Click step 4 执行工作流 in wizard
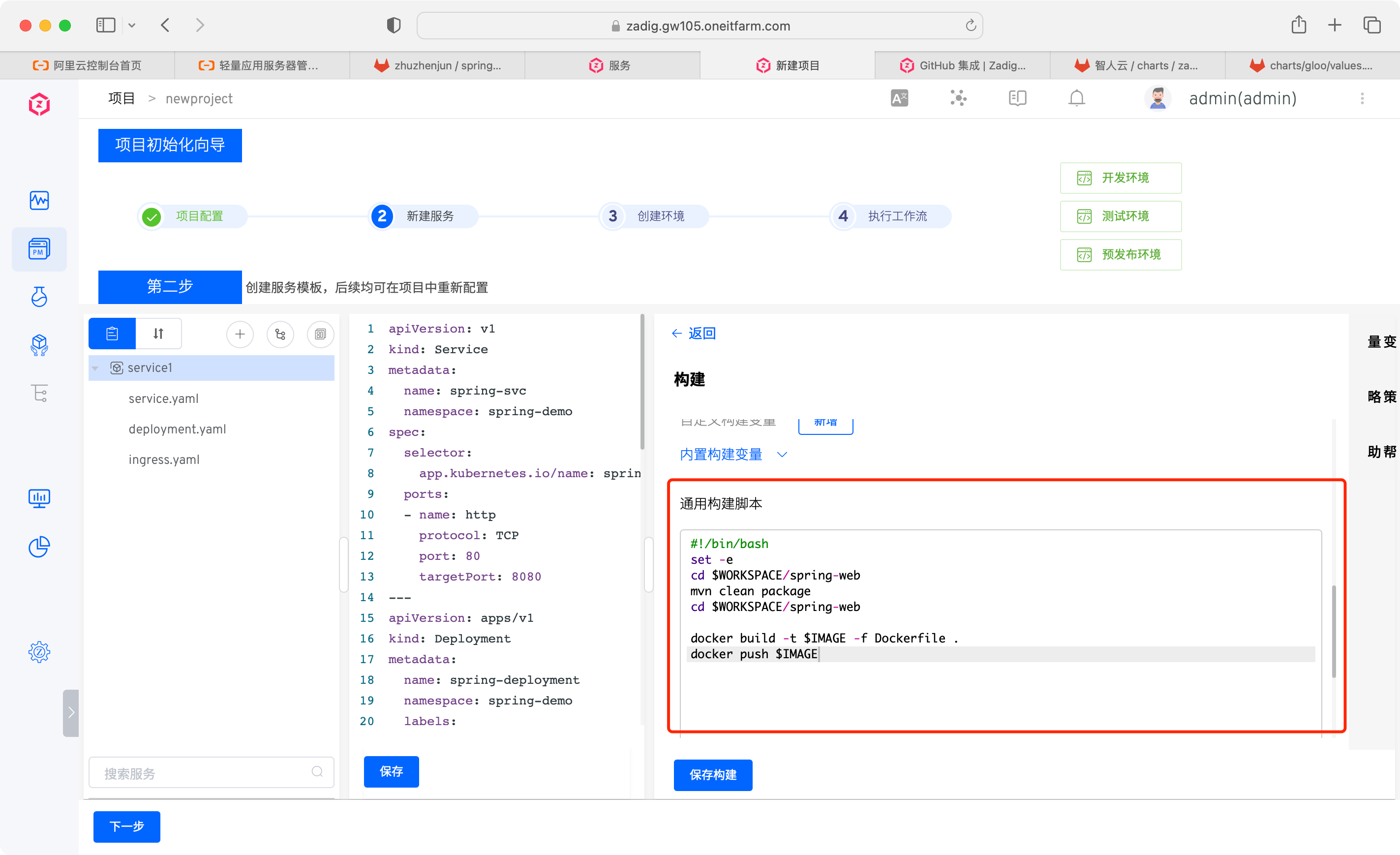The image size is (1400, 855). [x=891, y=216]
